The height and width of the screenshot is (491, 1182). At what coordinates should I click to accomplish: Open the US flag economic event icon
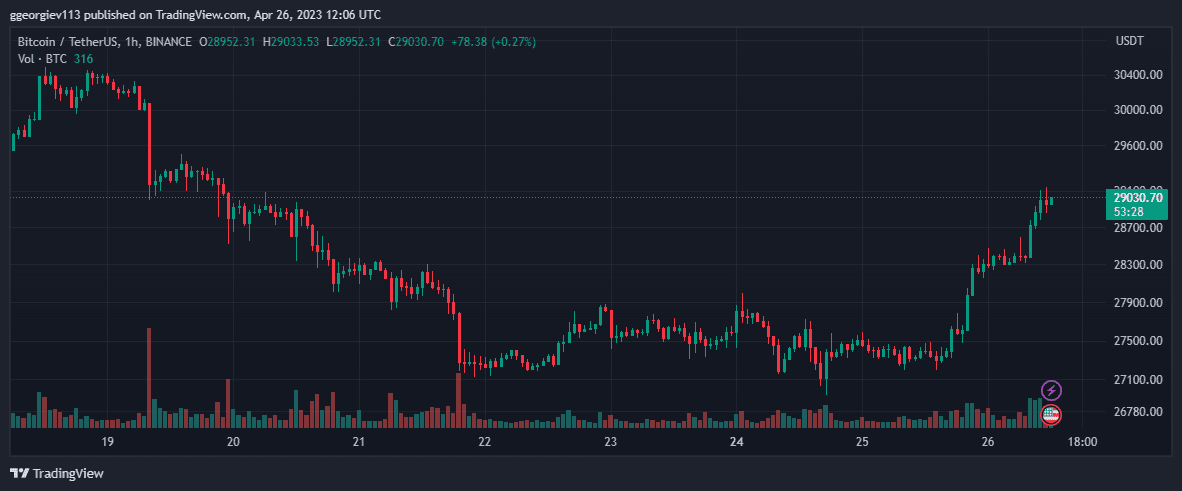[x=1052, y=413]
